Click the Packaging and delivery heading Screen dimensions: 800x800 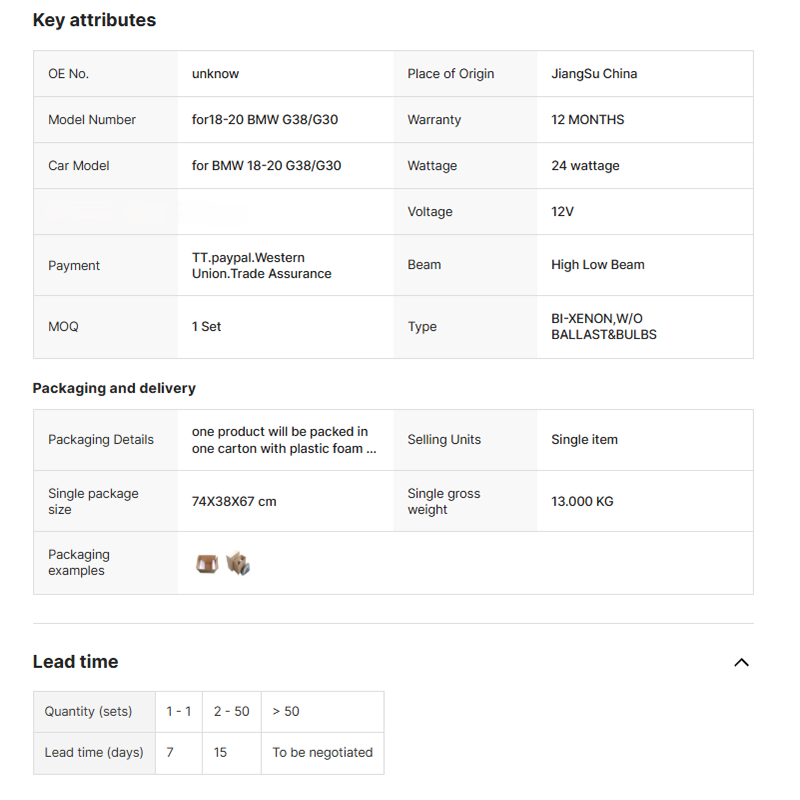point(114,388)
